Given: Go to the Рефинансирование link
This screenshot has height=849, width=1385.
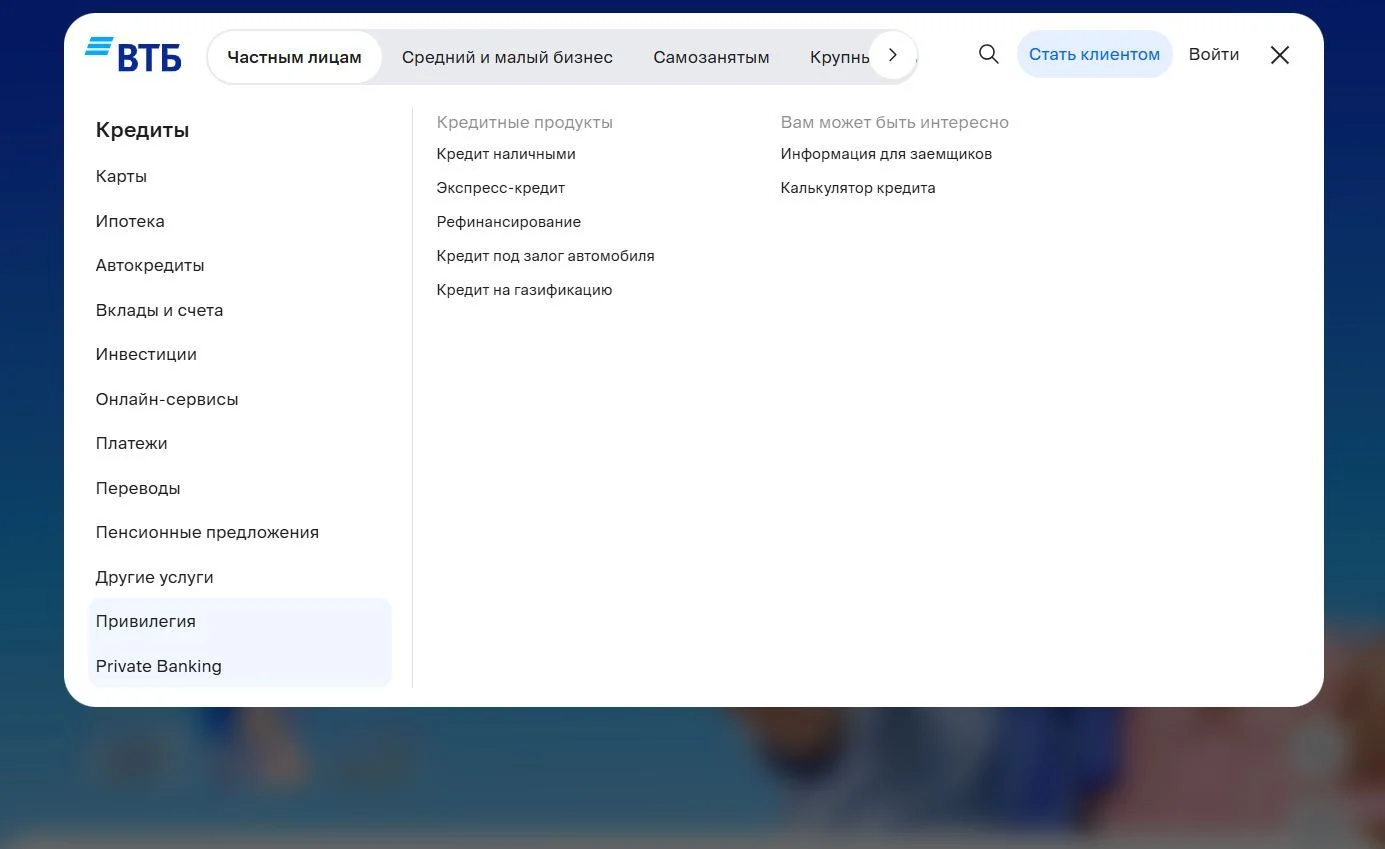Looking at the screenshot, I should coord(509,222).
